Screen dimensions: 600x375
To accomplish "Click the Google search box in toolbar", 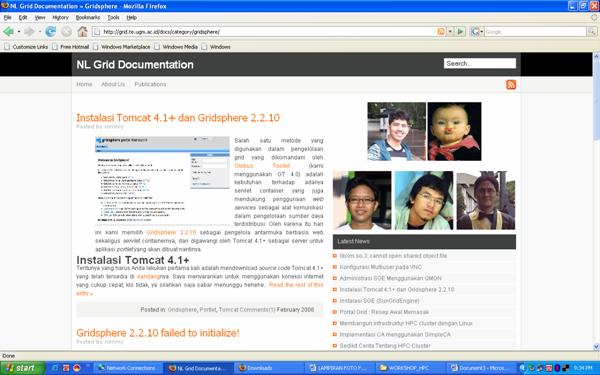I will click(x=535, y=32).
